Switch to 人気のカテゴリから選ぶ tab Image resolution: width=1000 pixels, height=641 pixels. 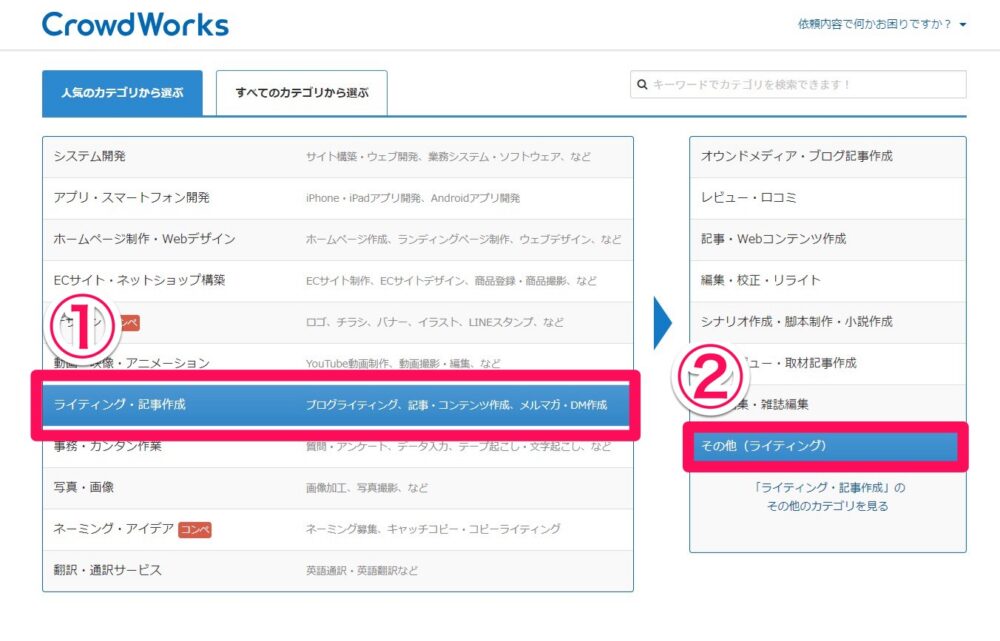coord(122,93)
